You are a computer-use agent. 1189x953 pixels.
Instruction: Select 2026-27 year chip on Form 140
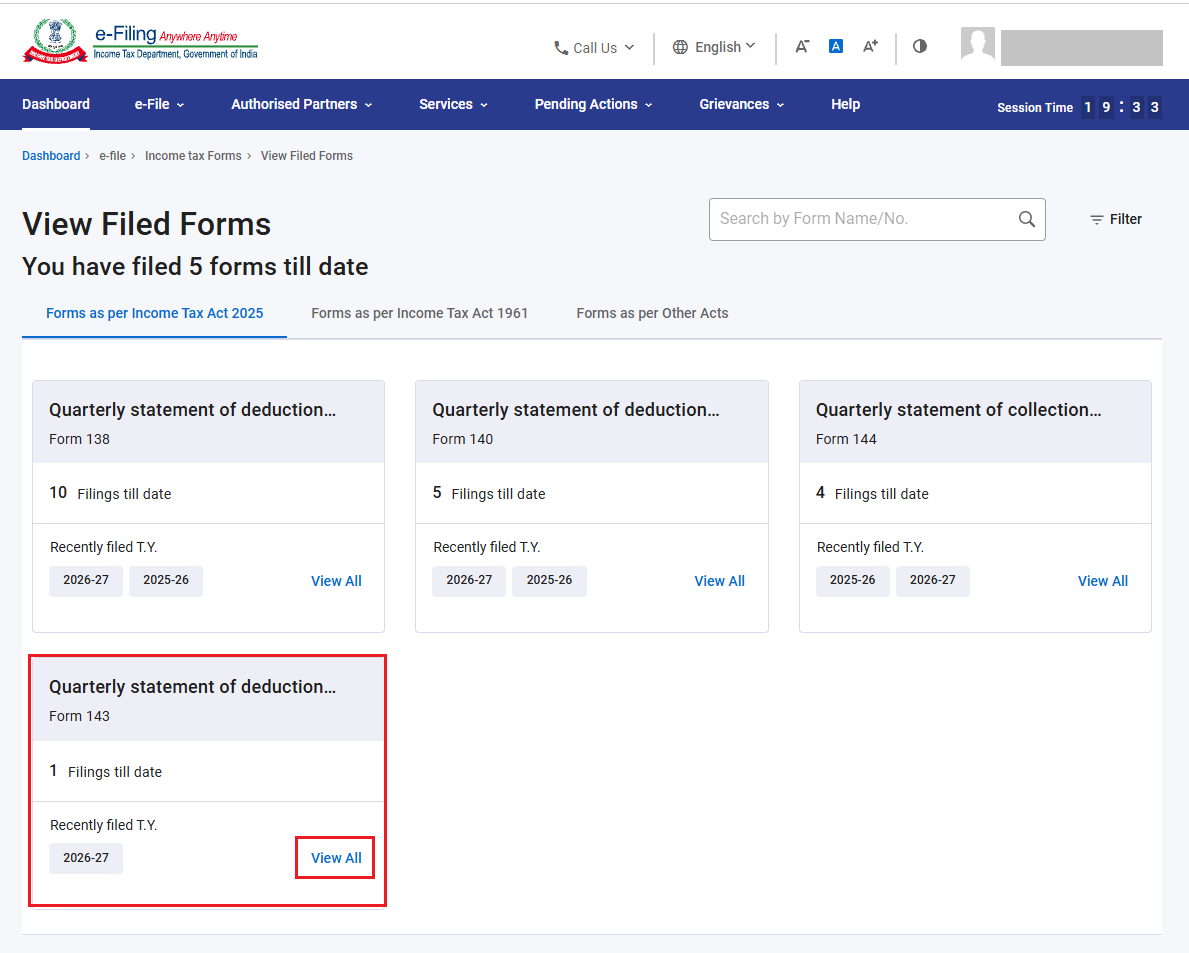coord(469,580)
